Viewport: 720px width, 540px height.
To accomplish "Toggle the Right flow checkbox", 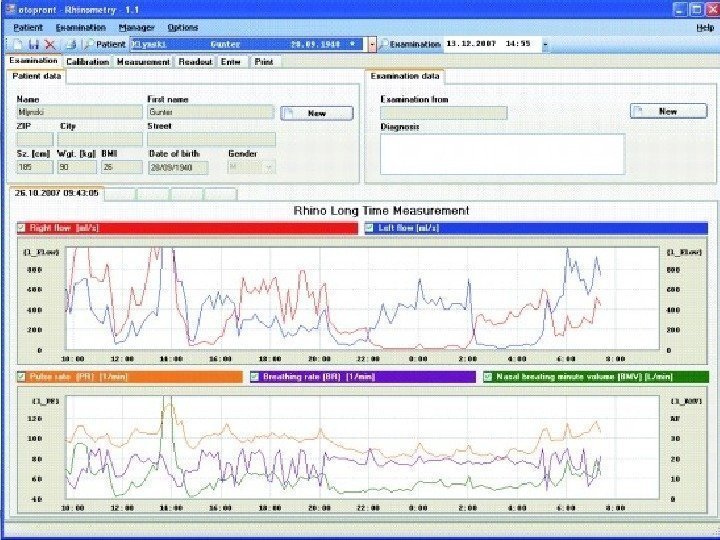I will [21, 228].
